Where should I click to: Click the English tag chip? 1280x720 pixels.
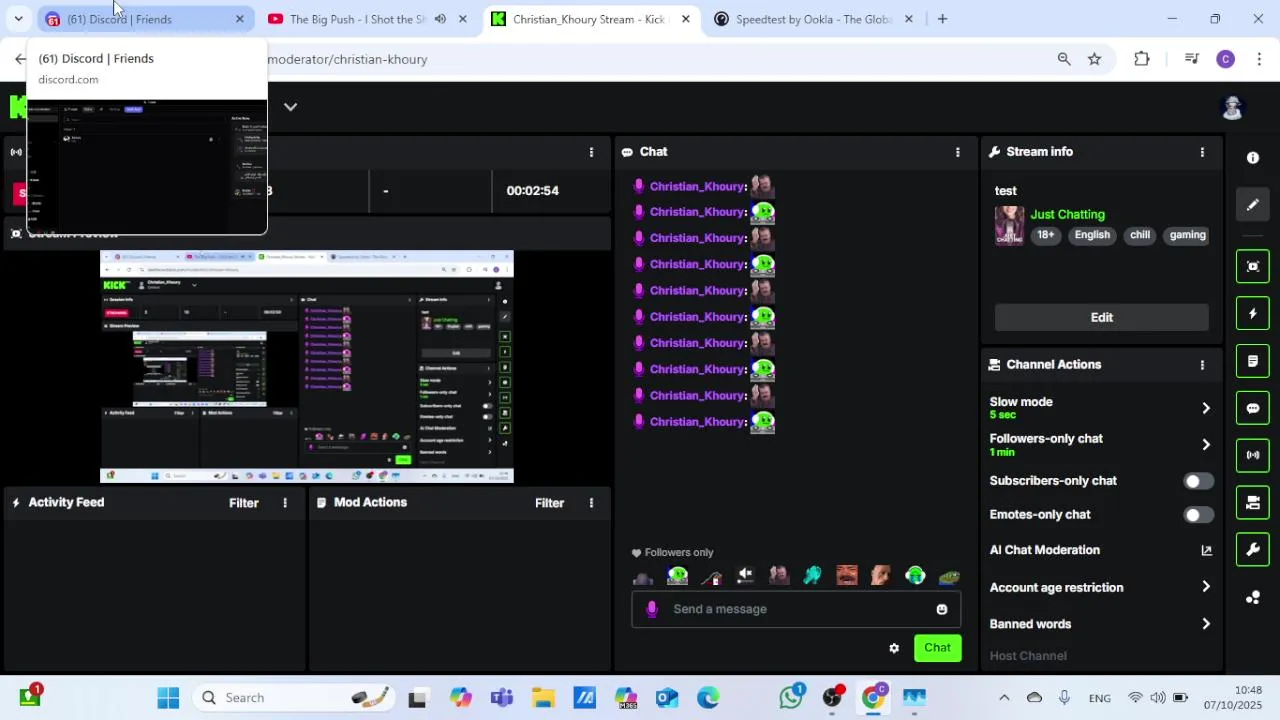[x=1092, y=235]
